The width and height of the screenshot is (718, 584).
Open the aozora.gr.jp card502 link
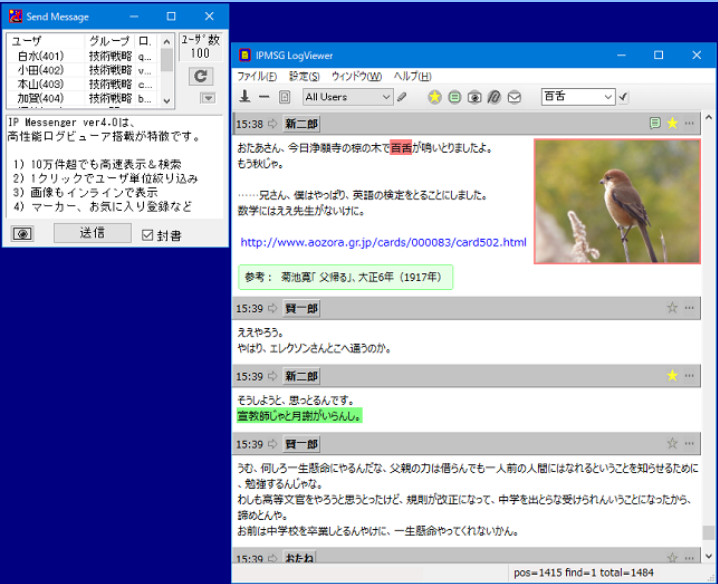click(x=383, y=242)
